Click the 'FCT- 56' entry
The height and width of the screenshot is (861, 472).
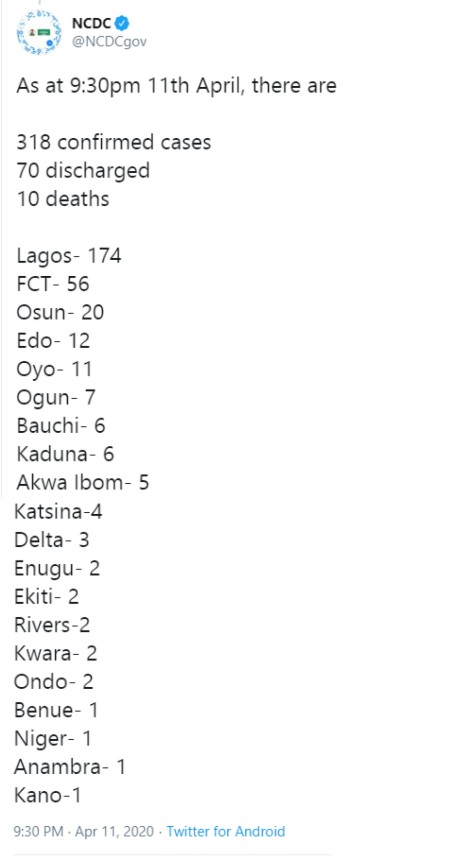[53, 284]
